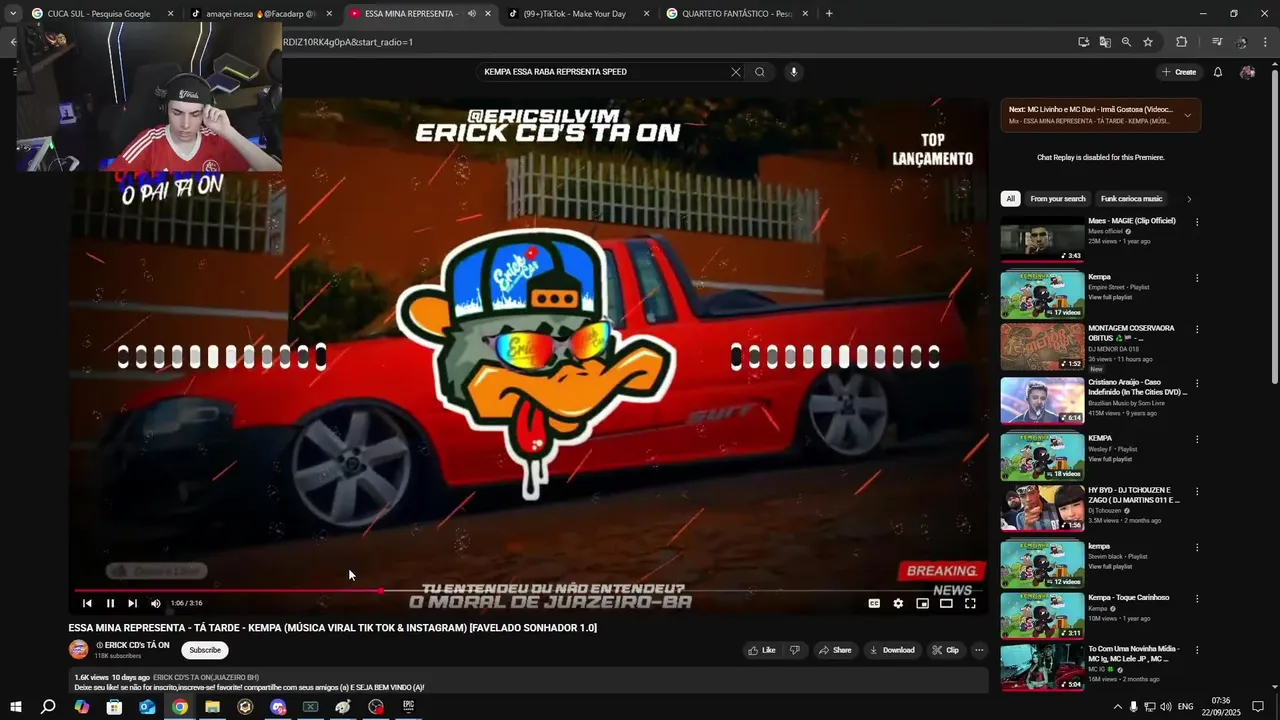Expand the Next mix playlist panel chevron

click(x=1187, y=115)
